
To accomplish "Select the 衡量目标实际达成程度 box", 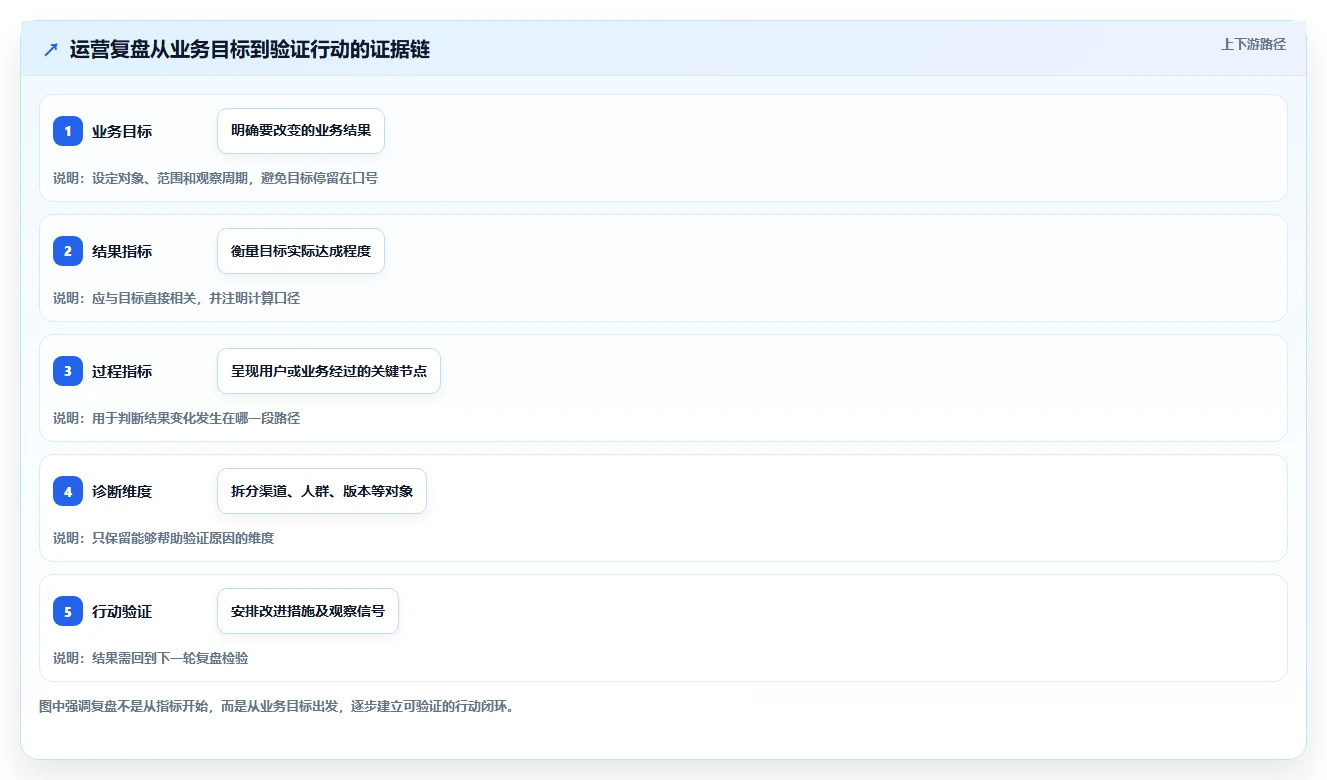I will (301, 251).
